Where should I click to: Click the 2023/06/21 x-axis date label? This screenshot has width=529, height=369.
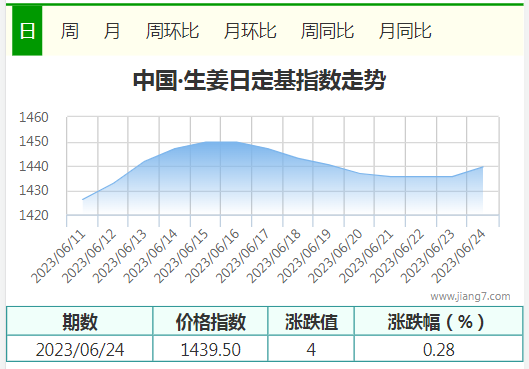pos(366,256)
